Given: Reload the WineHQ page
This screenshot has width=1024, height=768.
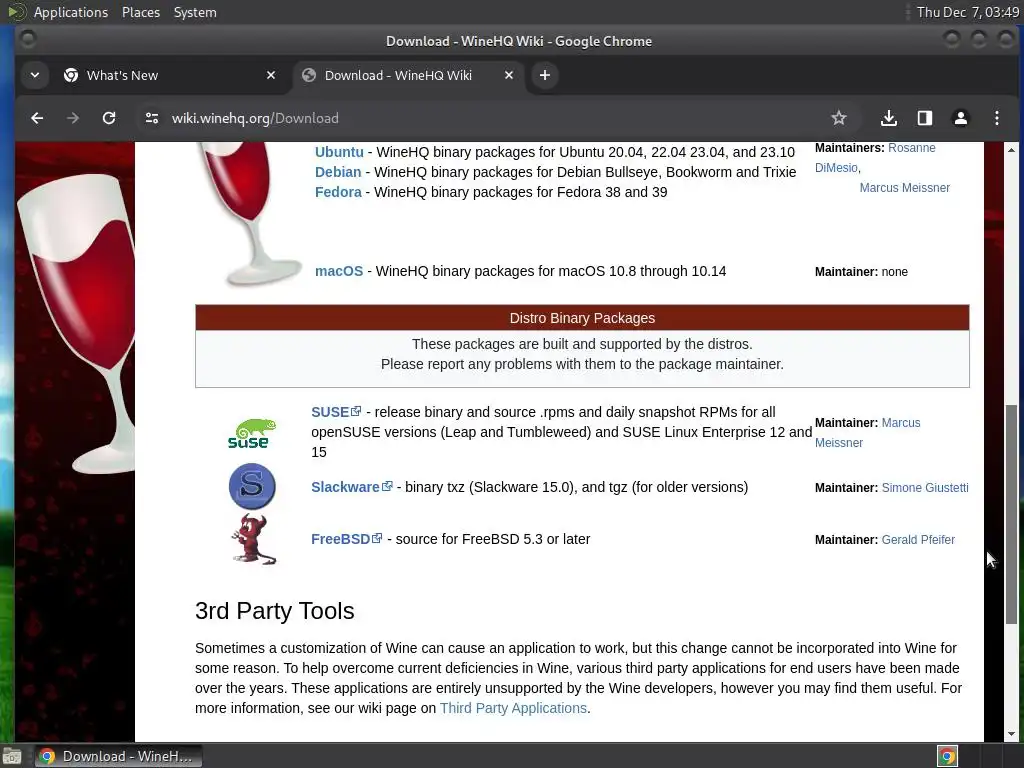Looking at the screenshot, I should point(109,118).
